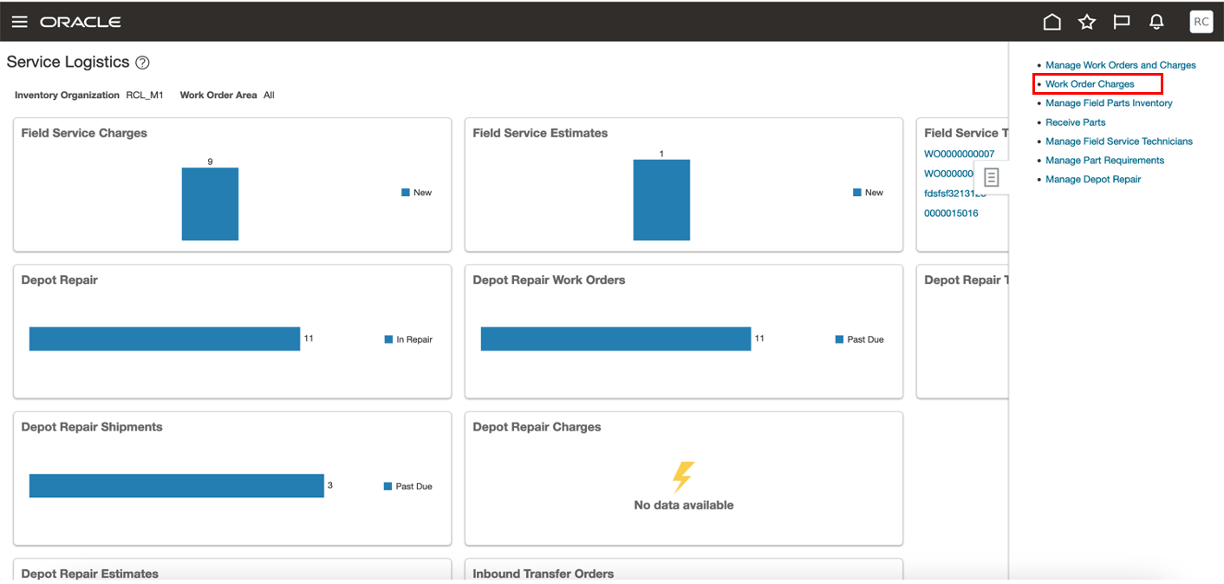The image size is (1224, 584).
Task: Open the RC user profile menu
Action: click(1201, 21)
